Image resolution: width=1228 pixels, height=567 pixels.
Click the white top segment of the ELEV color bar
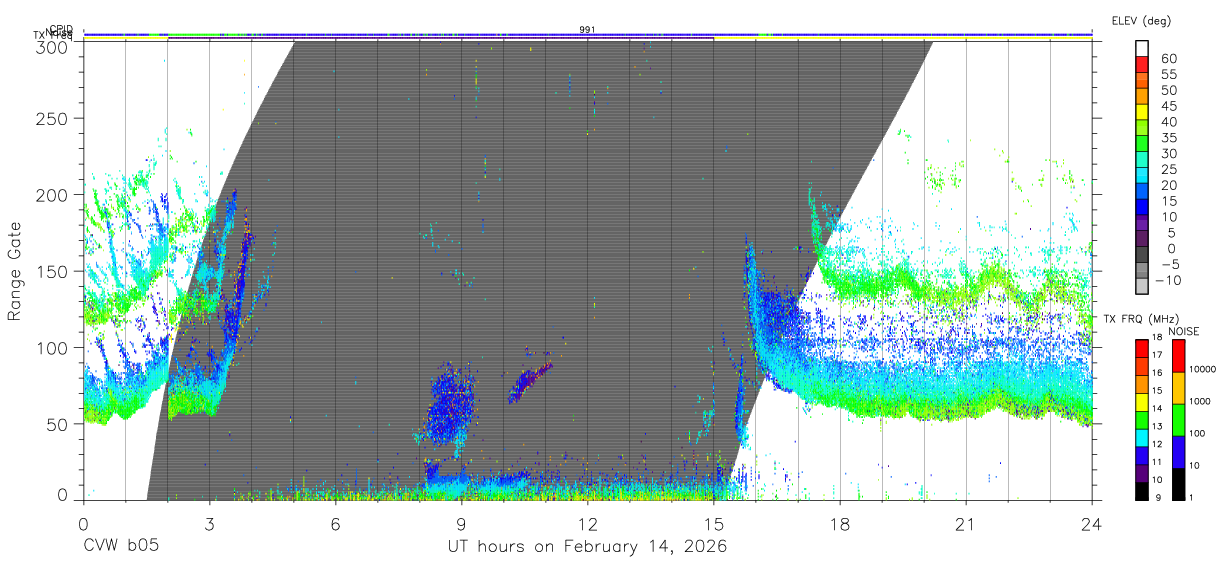pos(1142,48)
